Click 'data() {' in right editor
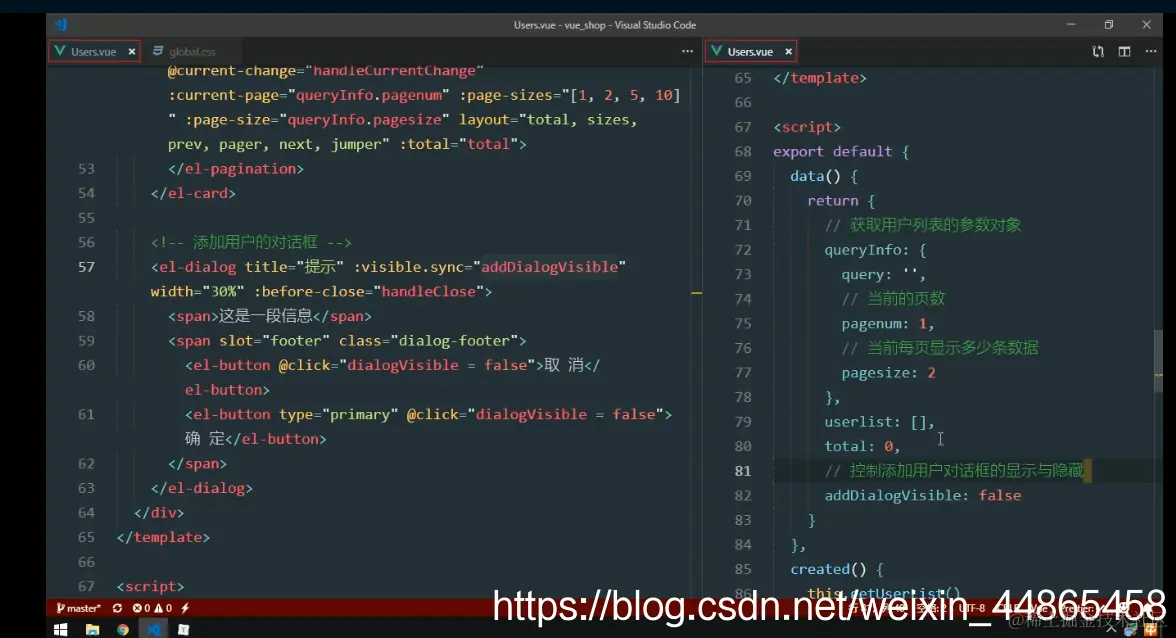This screenshot has width=1176, height=638. pos(824,176)
